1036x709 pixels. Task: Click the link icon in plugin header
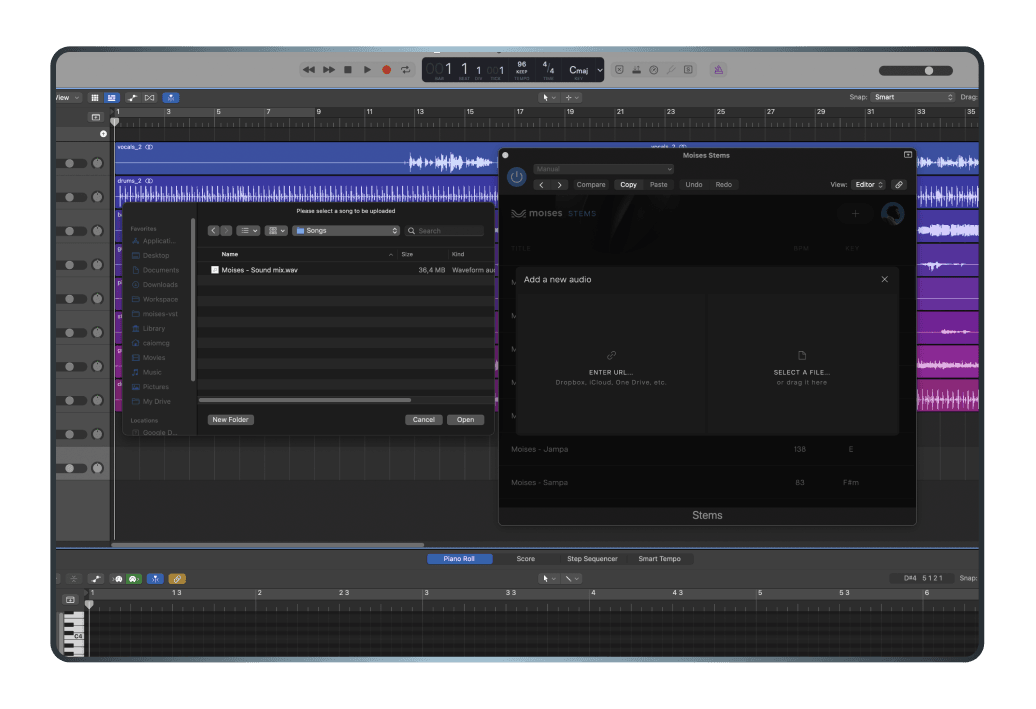898,185
